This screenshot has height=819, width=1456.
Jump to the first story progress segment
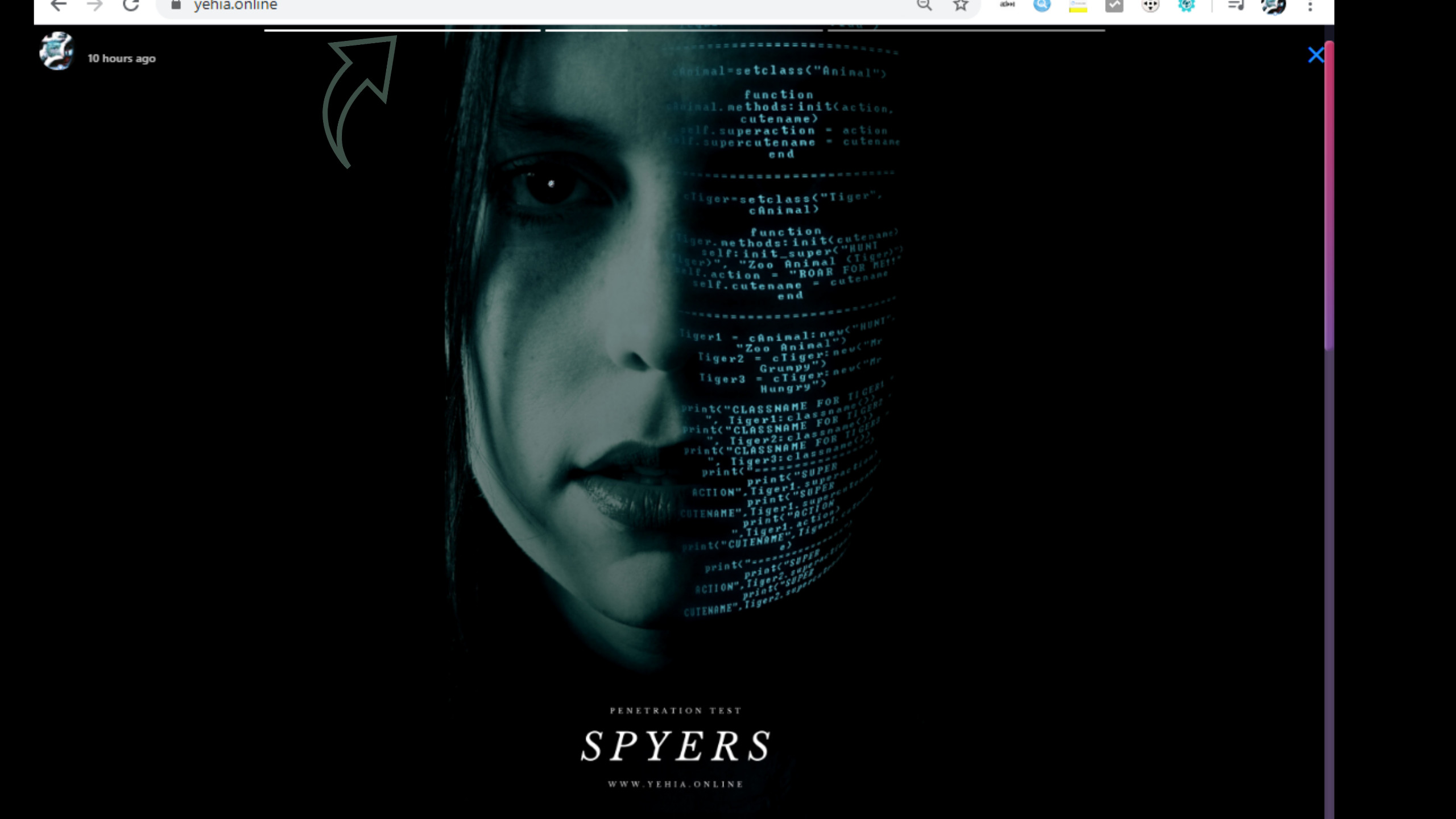(402, 30)
